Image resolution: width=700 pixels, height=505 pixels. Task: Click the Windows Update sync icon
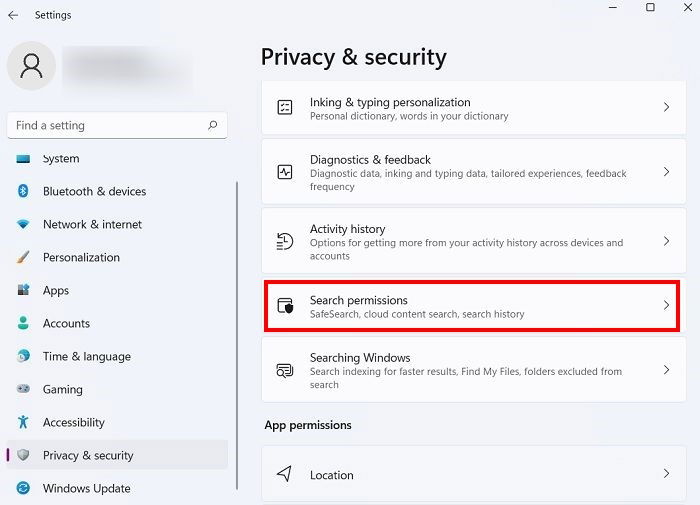tap(23, 488)
